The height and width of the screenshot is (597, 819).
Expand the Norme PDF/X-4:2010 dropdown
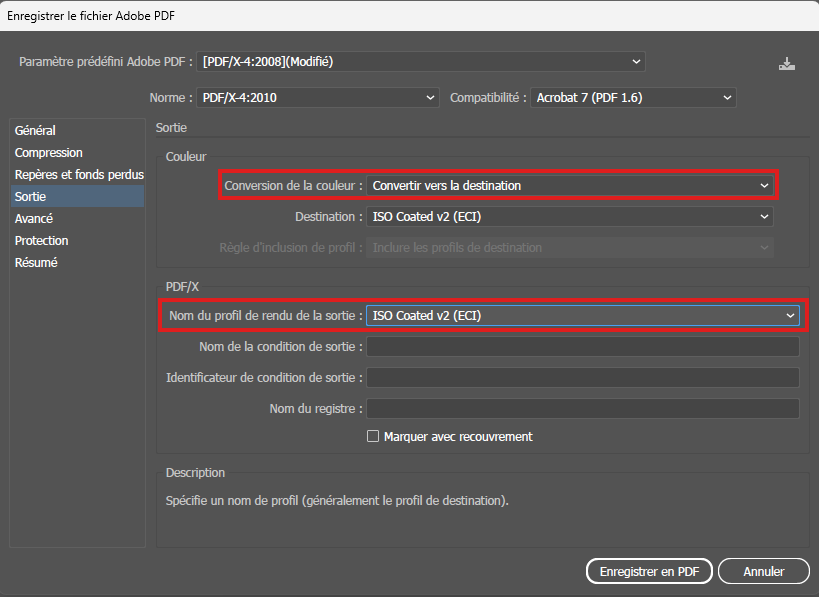318,98
